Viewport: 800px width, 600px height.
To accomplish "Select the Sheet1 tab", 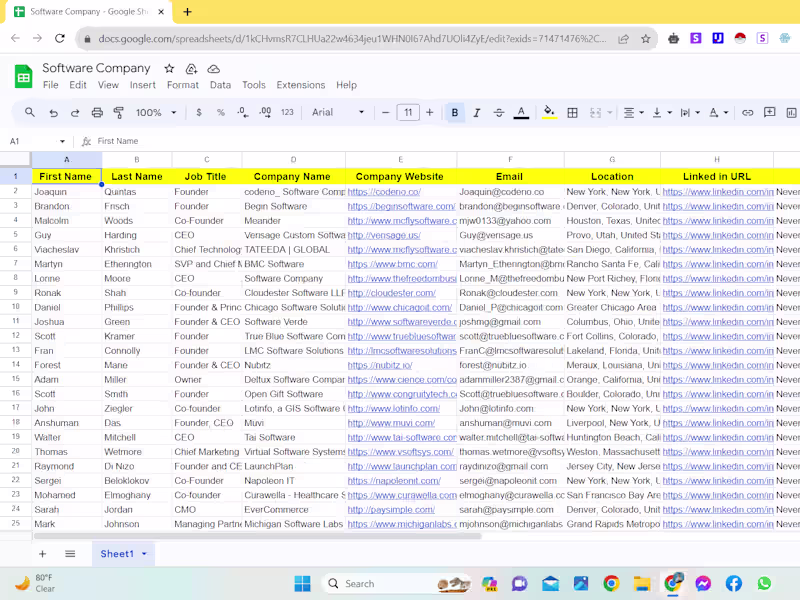I will coord(117,554).
